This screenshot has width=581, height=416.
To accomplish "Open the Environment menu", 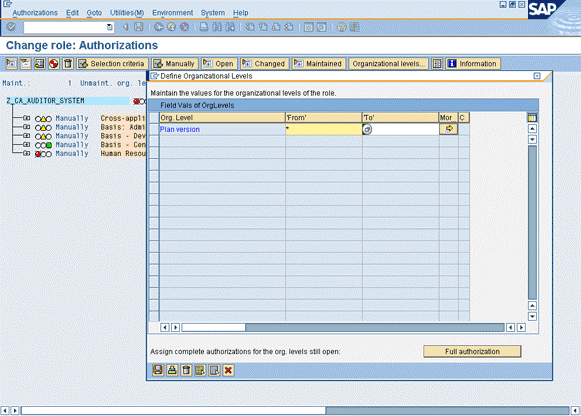I will pos(173,13).
